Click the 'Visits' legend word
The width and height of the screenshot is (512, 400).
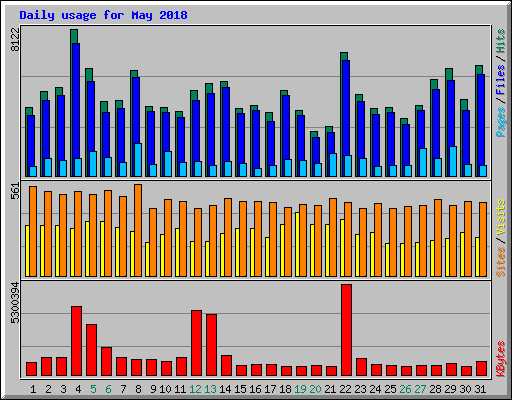pyautogui.click(x=501, y=218)
